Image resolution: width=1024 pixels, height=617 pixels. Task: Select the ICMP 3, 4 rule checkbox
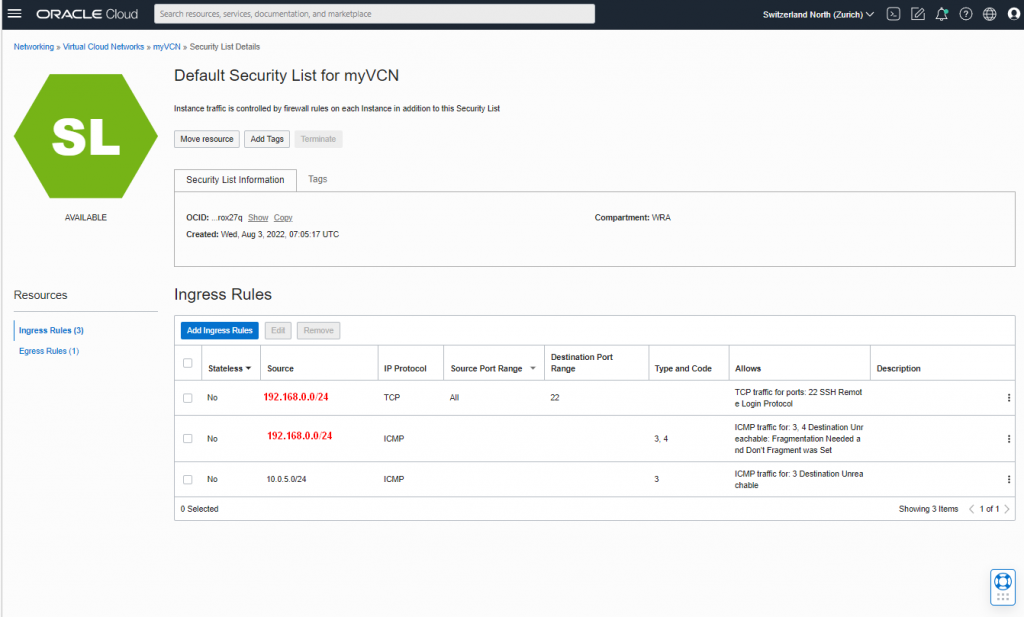pos(187,439)
